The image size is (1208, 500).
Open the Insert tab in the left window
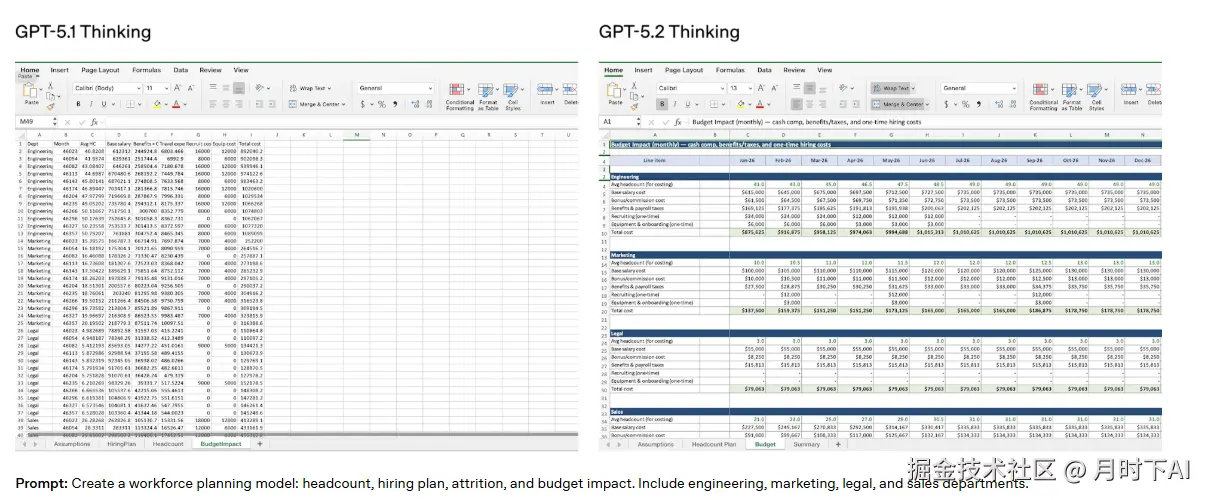[x=60, y=70]
